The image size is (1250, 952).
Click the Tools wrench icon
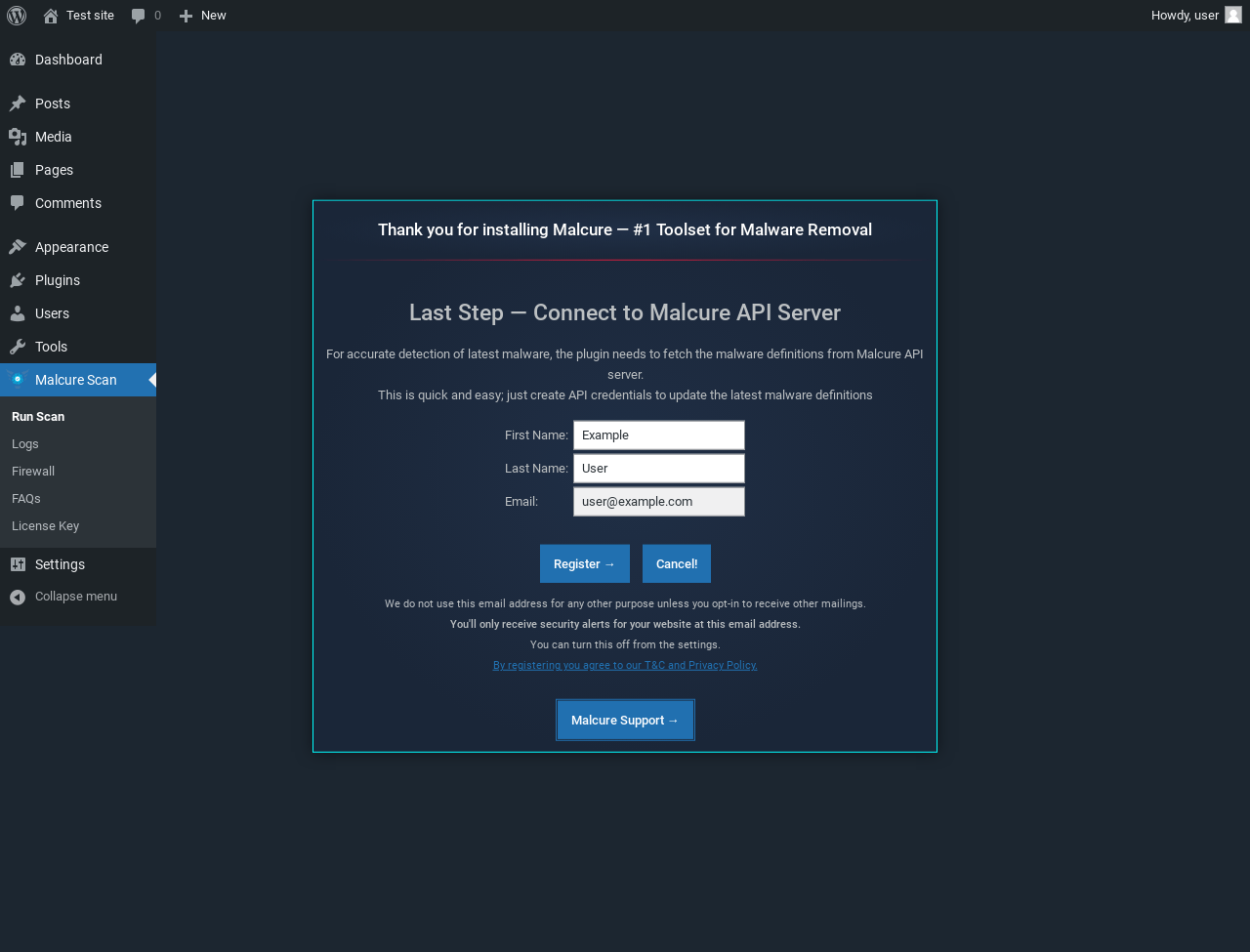[18, 347]
